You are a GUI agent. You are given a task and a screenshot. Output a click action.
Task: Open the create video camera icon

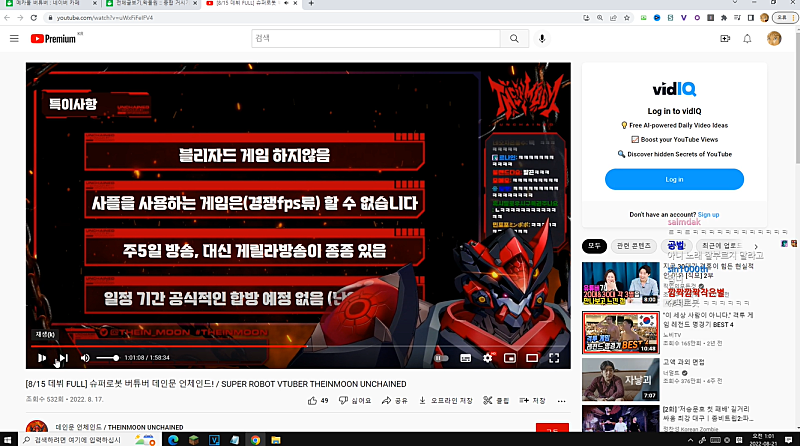pos(724,39)
